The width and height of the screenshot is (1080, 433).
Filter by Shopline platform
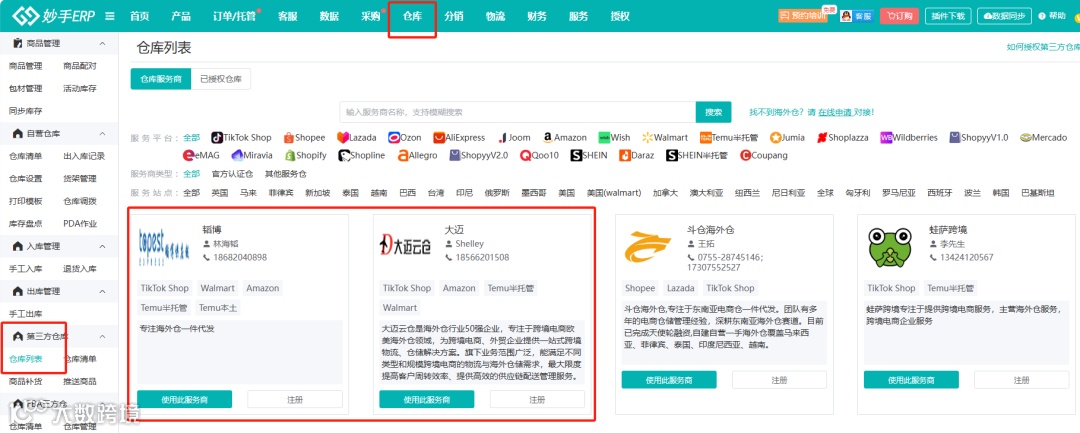(x=362, y=156)
